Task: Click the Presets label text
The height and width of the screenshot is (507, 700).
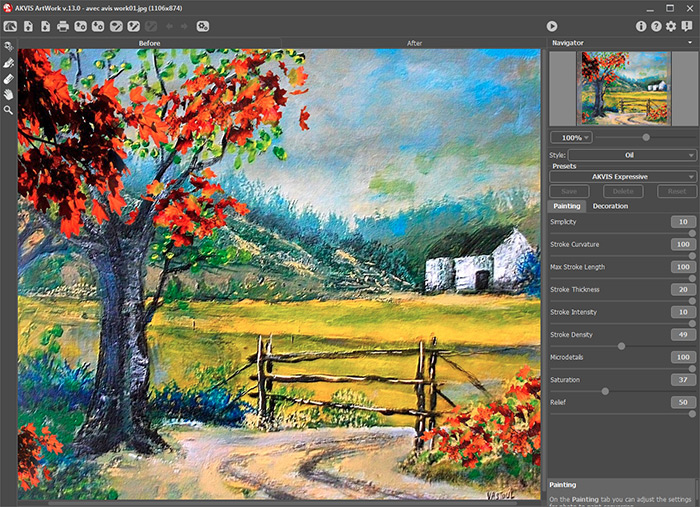Action: (564, 166)
